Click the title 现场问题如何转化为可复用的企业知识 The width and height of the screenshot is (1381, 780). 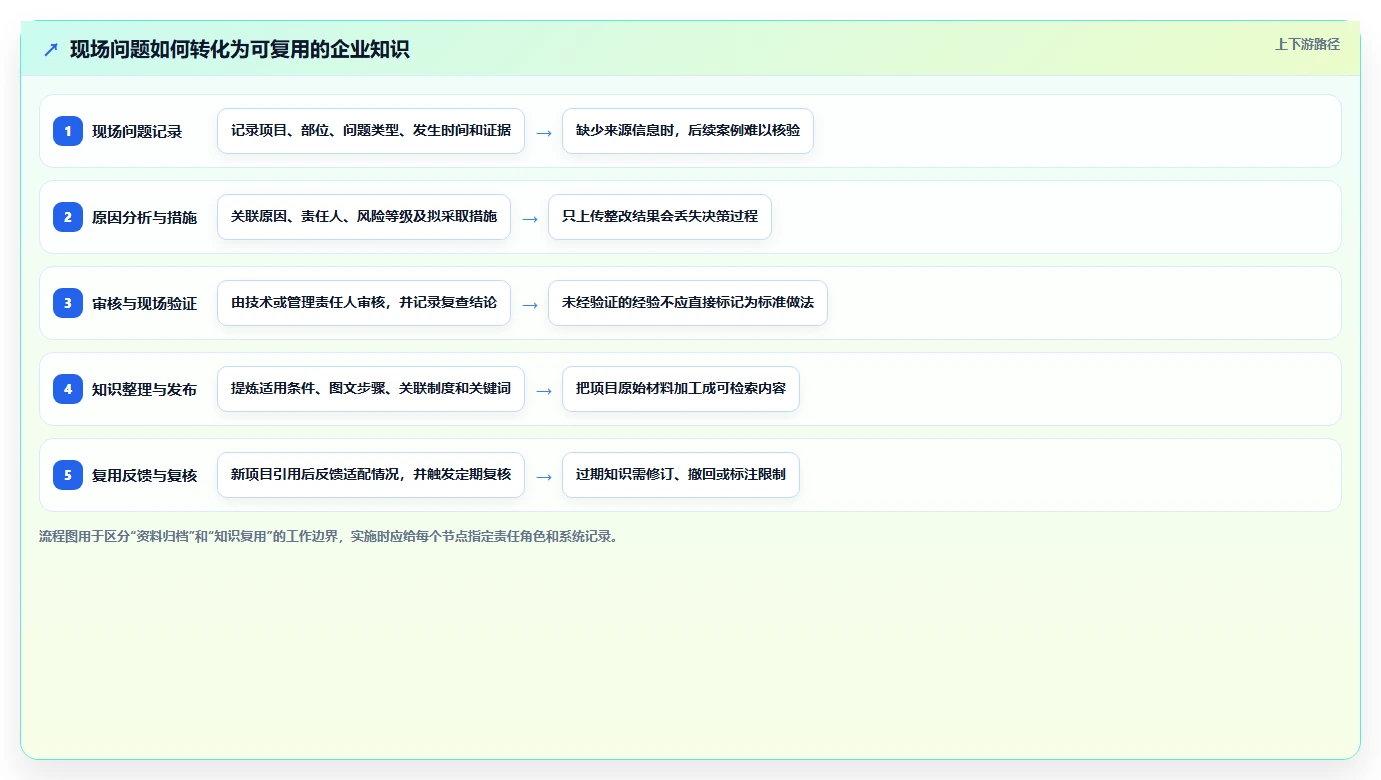240,49
